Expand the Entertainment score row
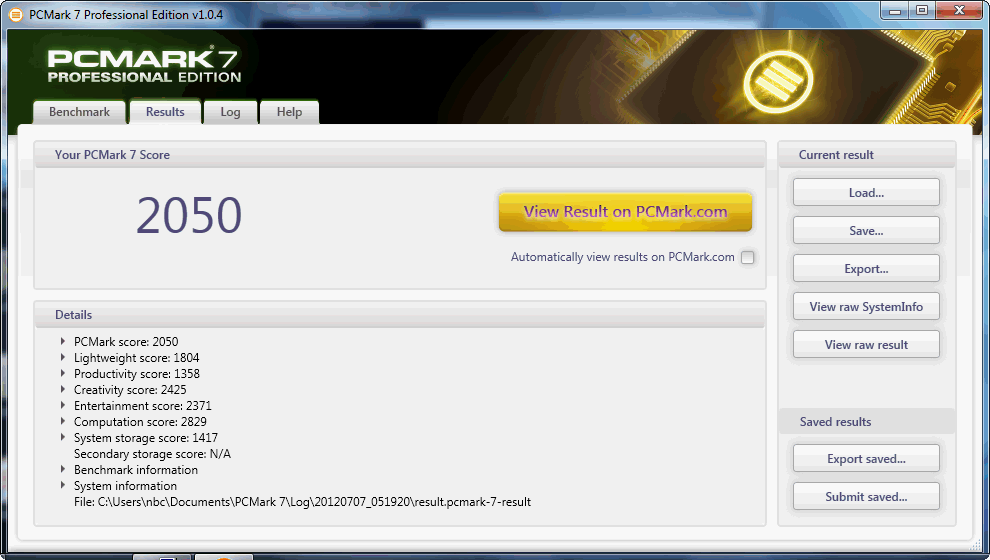This screenshot has height=560, width=990. 63,405
